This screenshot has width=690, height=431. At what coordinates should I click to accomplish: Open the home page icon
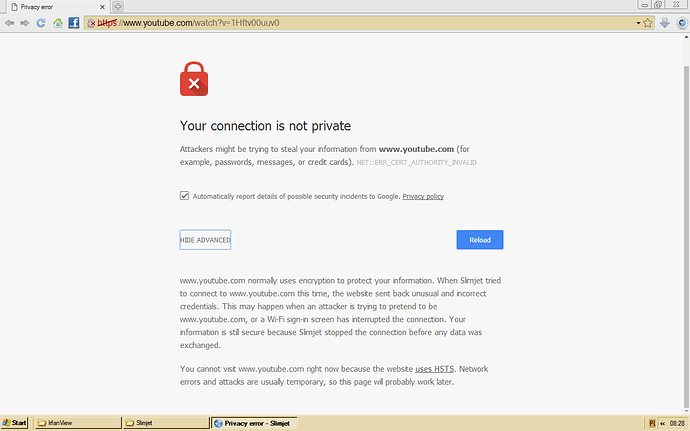pyautogui.click(x=58, y=23)
